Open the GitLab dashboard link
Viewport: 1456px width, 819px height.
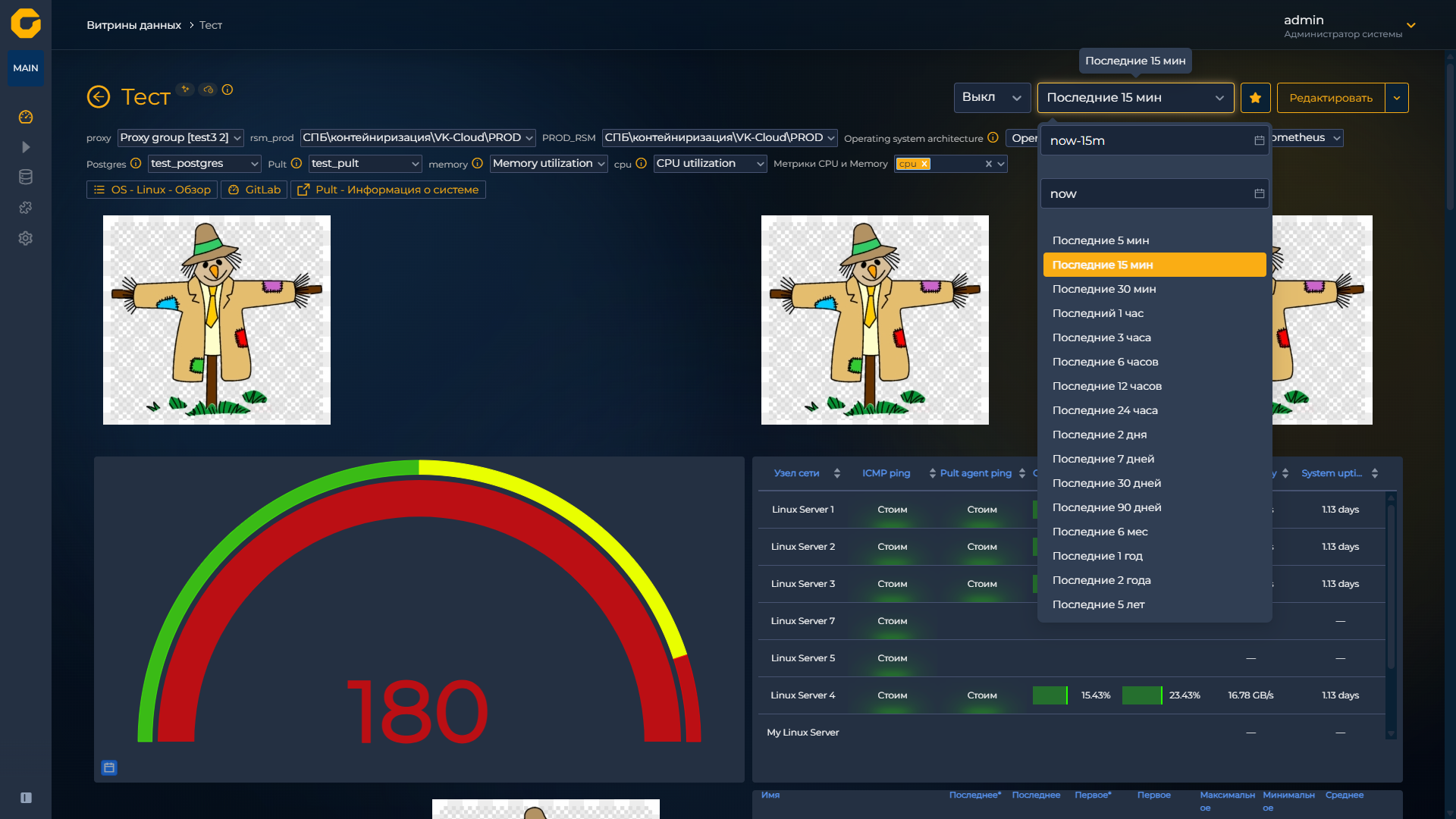click(x=254, y=190)
